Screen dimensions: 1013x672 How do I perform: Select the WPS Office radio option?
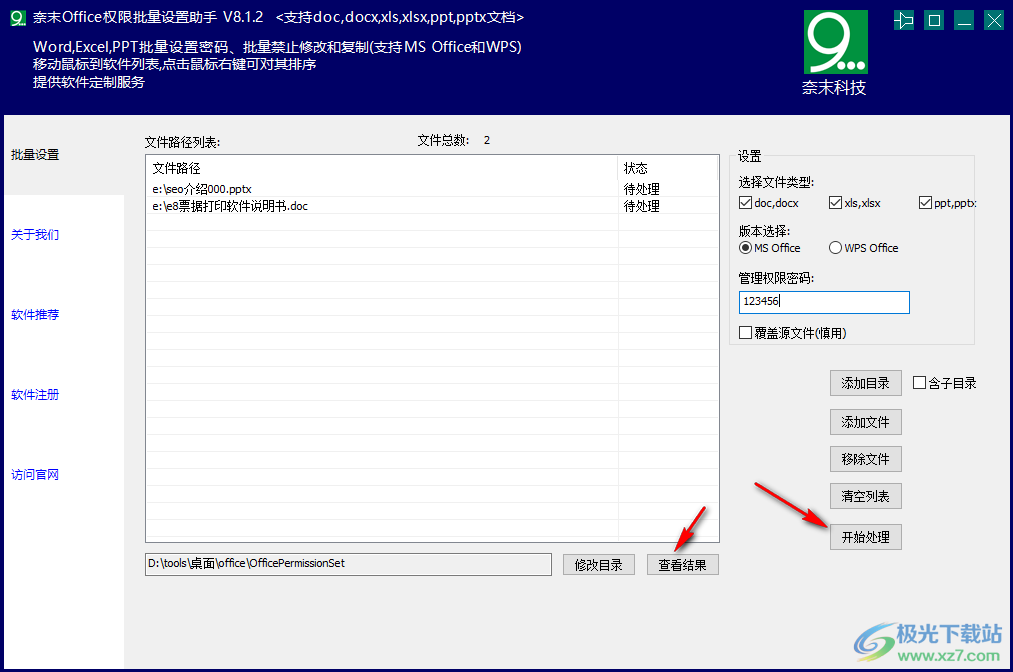tap(835, 248)
